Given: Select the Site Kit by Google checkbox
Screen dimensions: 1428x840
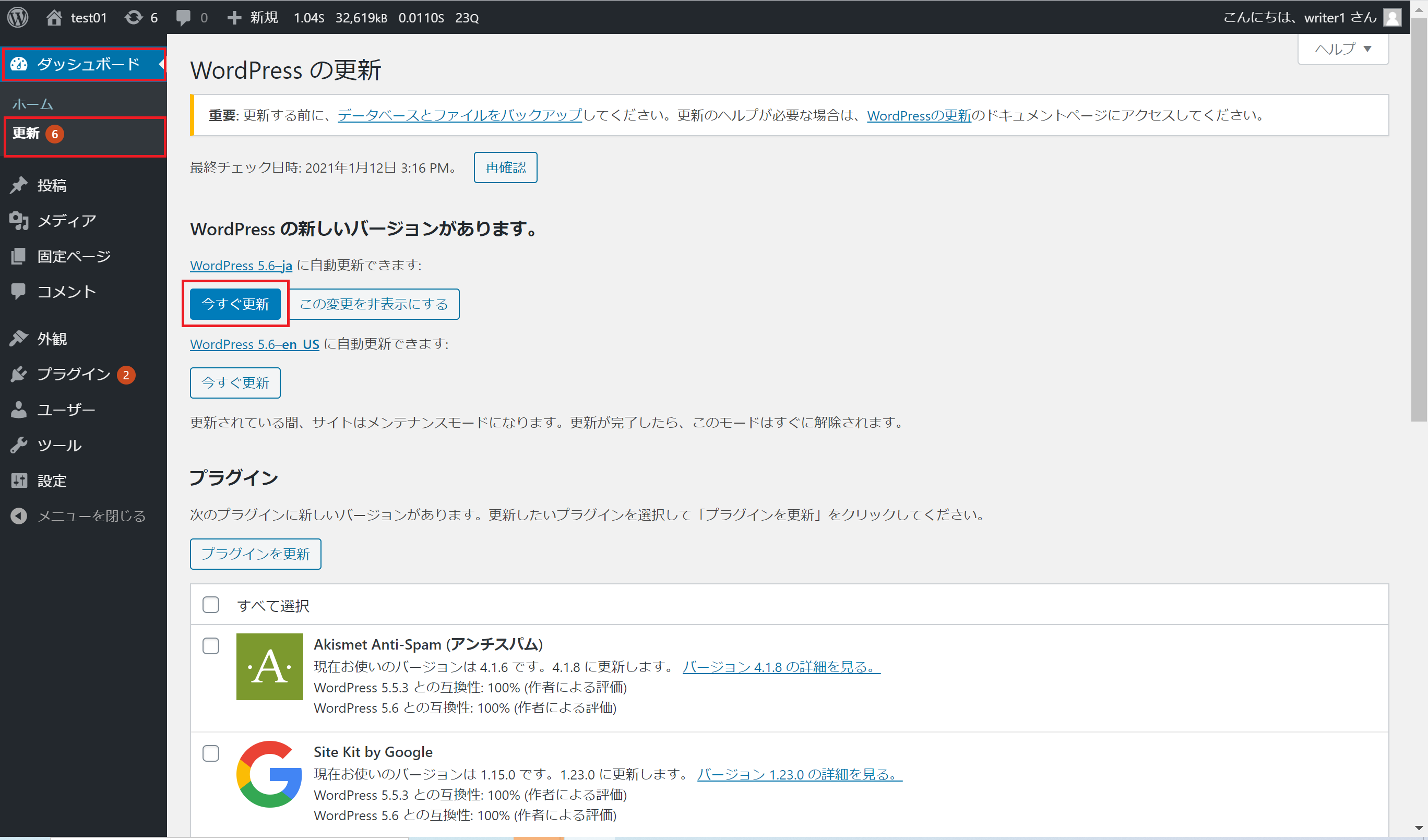Looking at the screenshot, I should (x=211, y=753).
